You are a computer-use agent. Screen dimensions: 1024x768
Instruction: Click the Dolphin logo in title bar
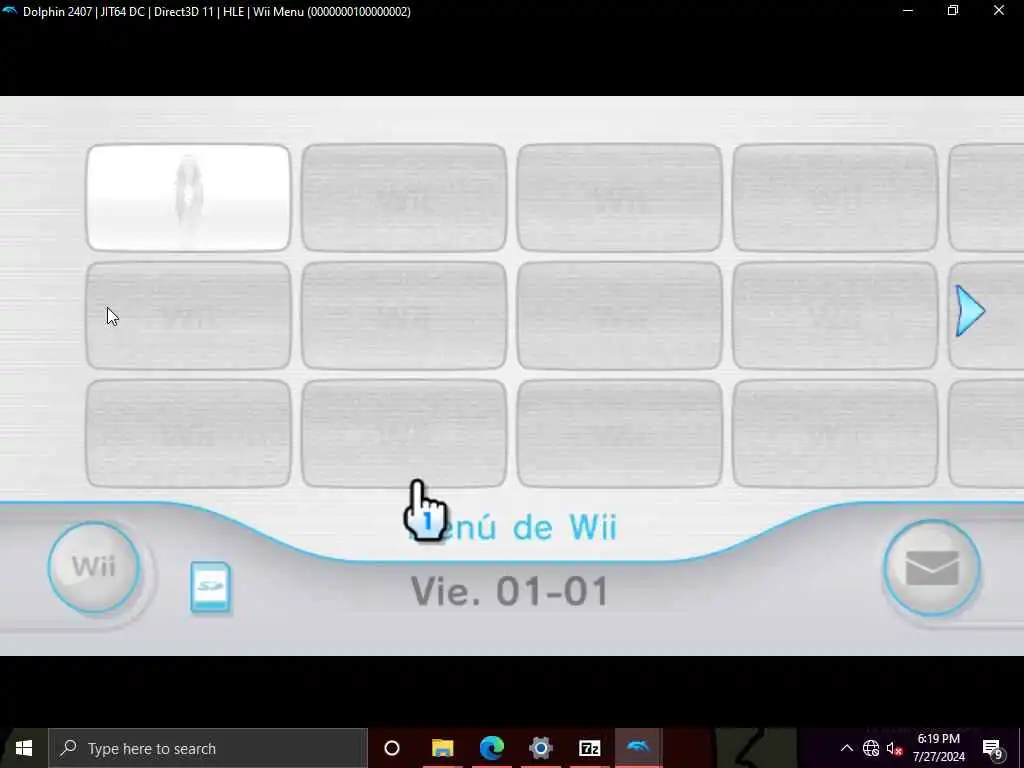[x=10, y=11]
